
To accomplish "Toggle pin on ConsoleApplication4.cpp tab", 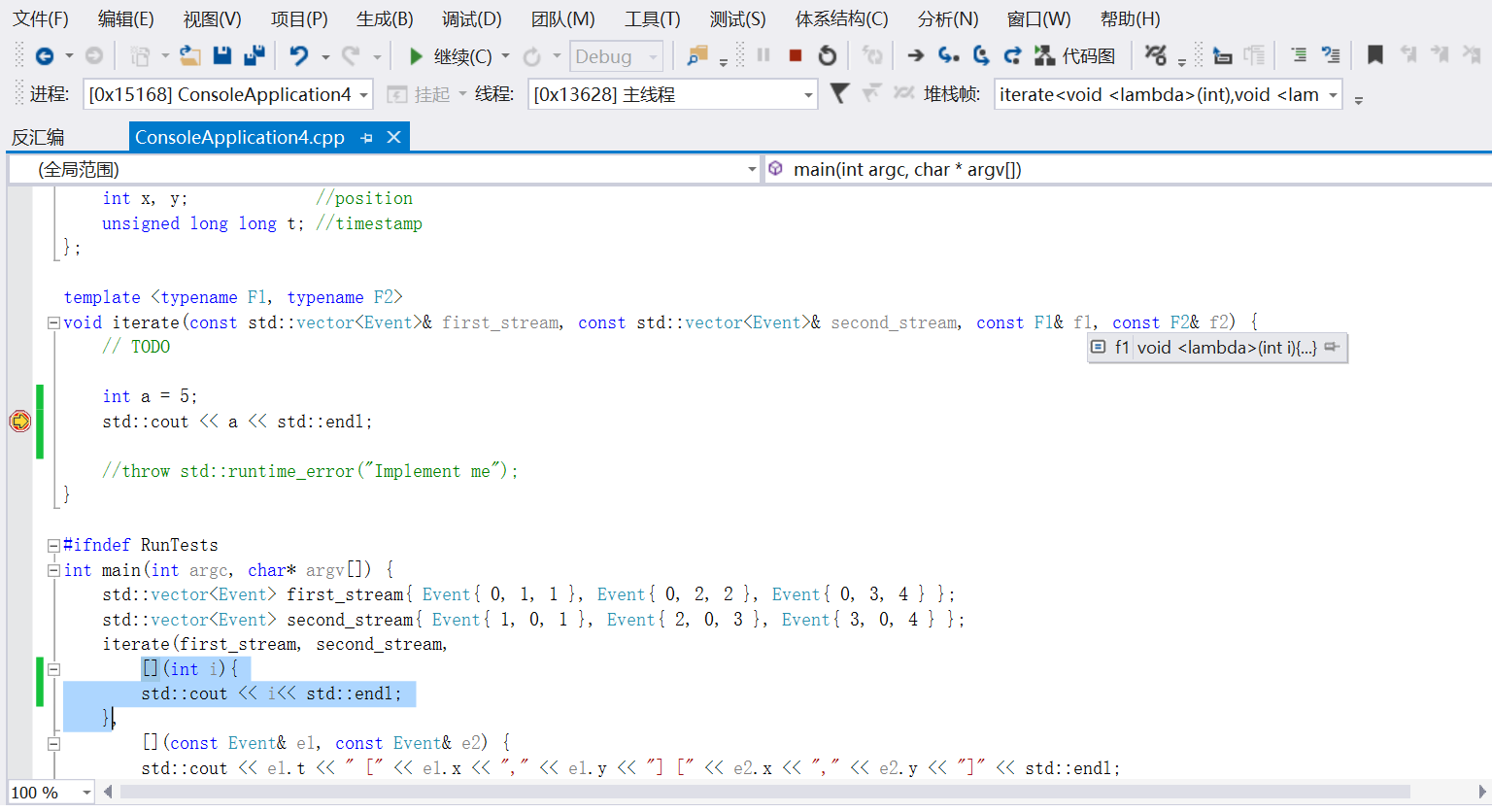I will click(366, 138).
